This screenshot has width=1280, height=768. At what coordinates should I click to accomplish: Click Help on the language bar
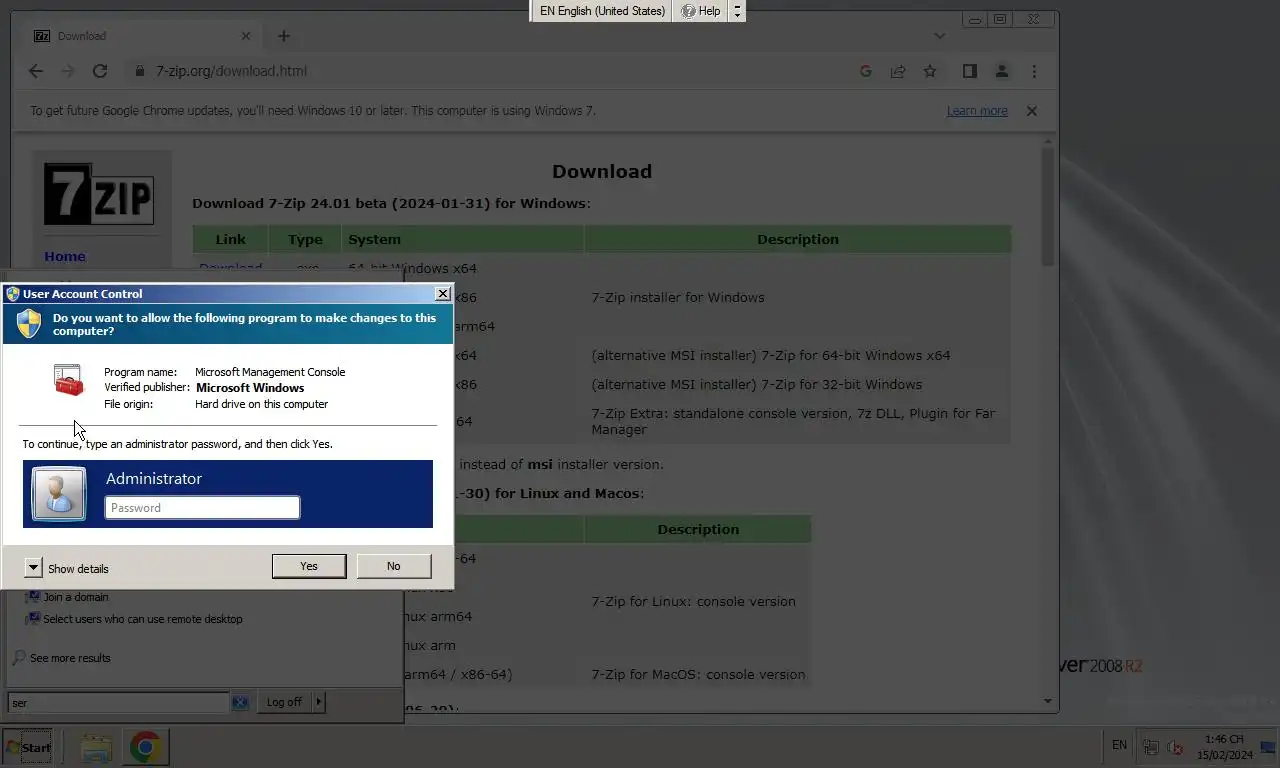[x=701, y=11]
